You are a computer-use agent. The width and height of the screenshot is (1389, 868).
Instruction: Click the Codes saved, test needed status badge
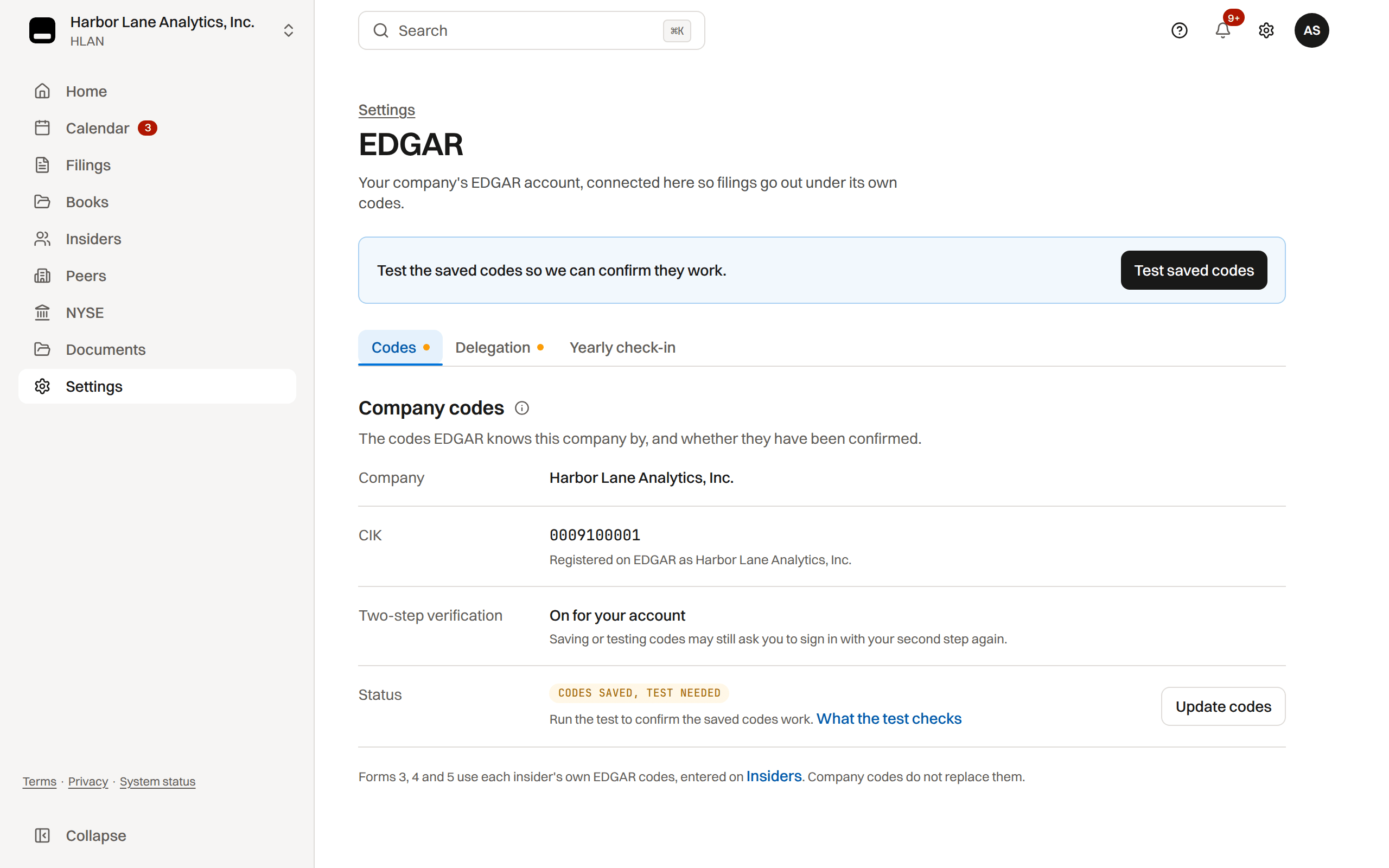(639, 693)
